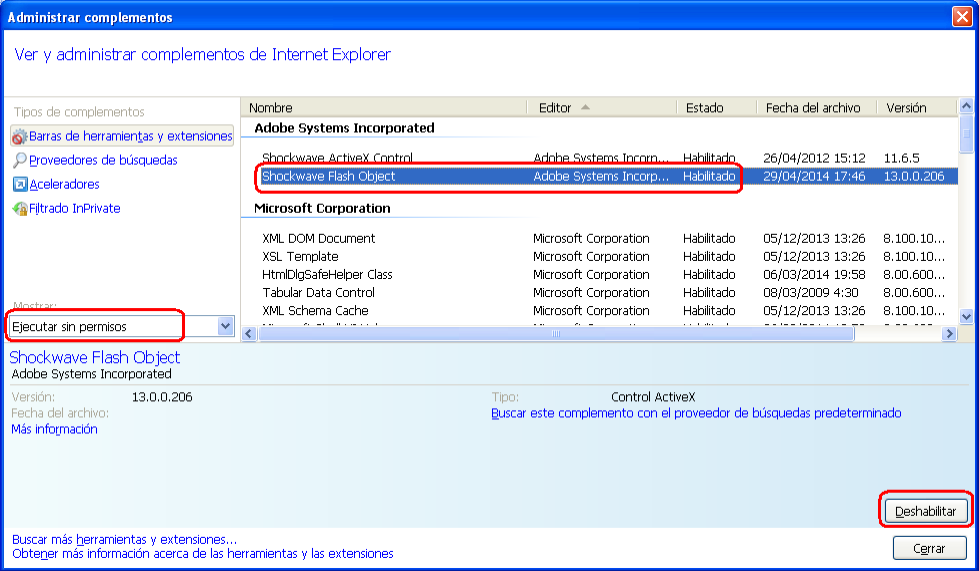Image resolution: width=979 pixels, height=571 pixels.
Task: Click the Cerrar button
Action: 928,549
